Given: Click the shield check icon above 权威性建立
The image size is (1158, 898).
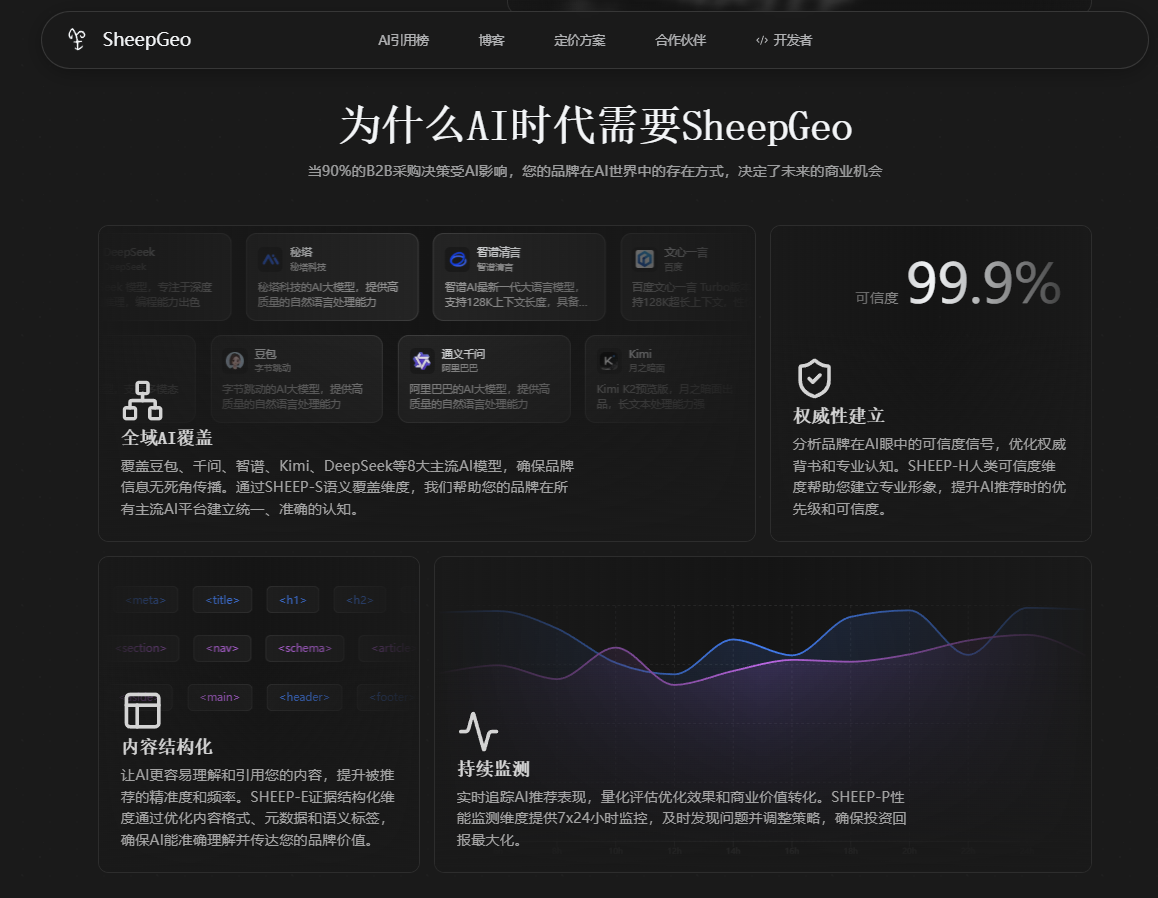Looking at the screenshot, I should coord(814,378).
